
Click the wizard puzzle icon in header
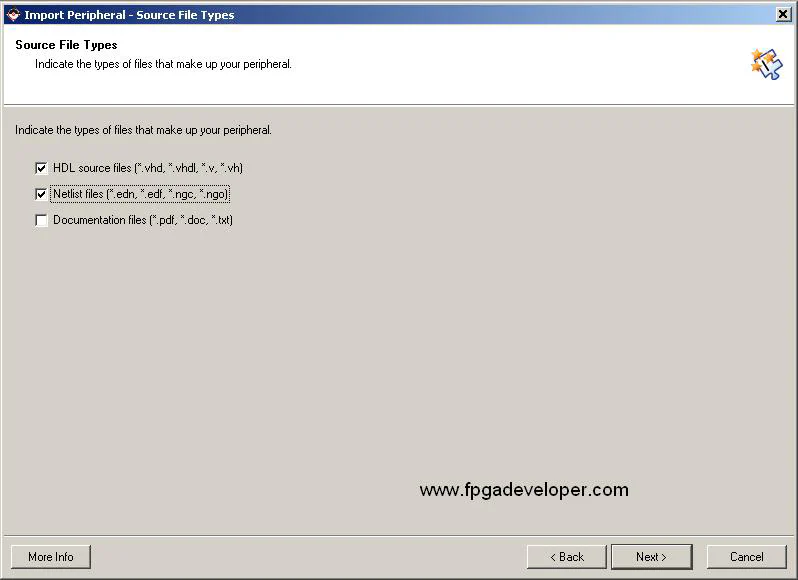(x=766, y=64)
